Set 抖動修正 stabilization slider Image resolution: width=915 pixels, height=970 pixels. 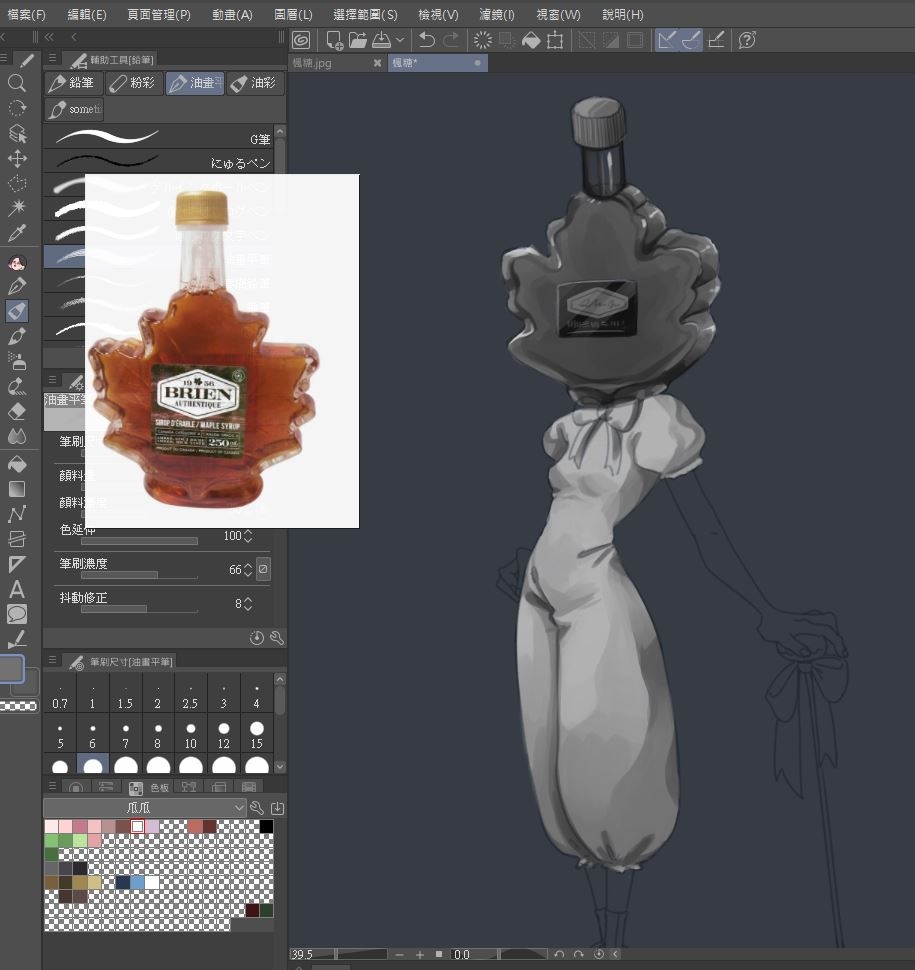139,609
